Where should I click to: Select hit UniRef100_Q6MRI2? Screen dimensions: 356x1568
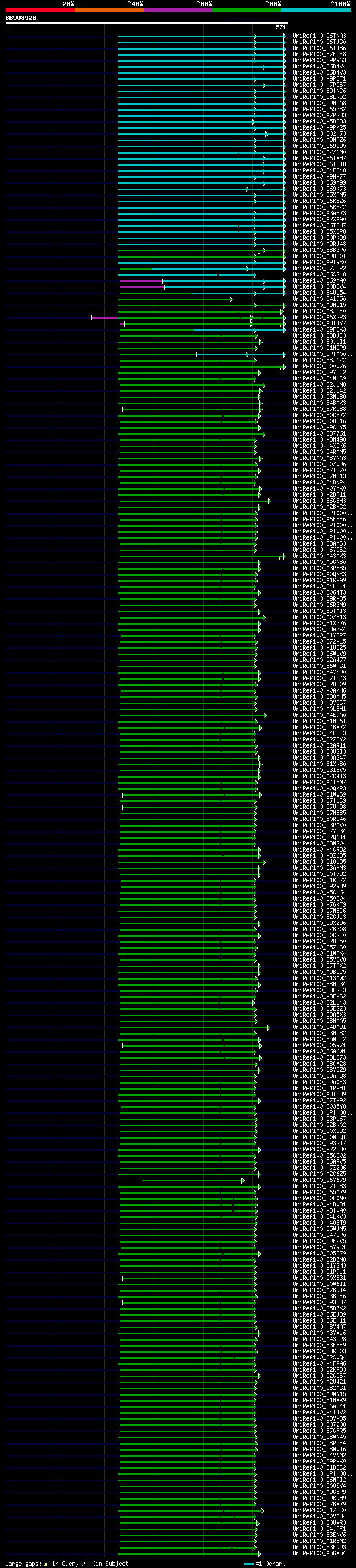coord(319,1480)
